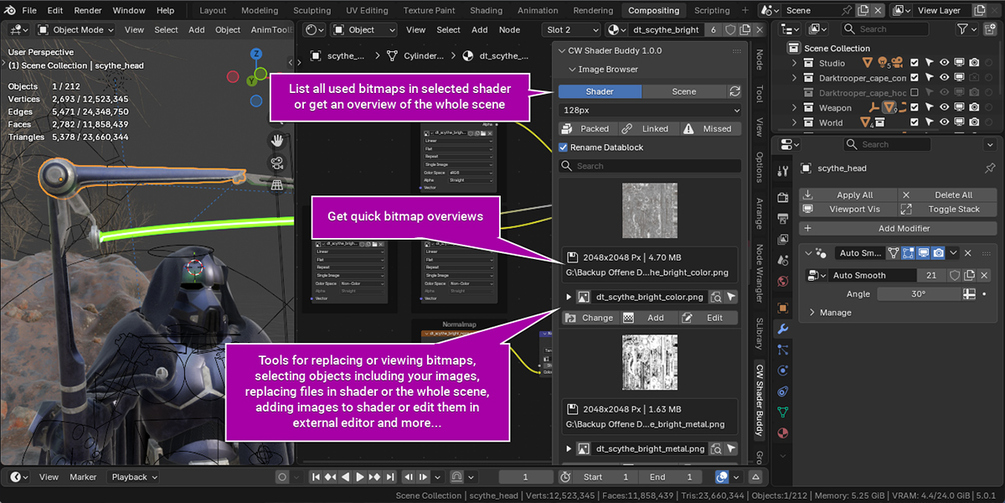Play the animation in reverse

point(345,477)
